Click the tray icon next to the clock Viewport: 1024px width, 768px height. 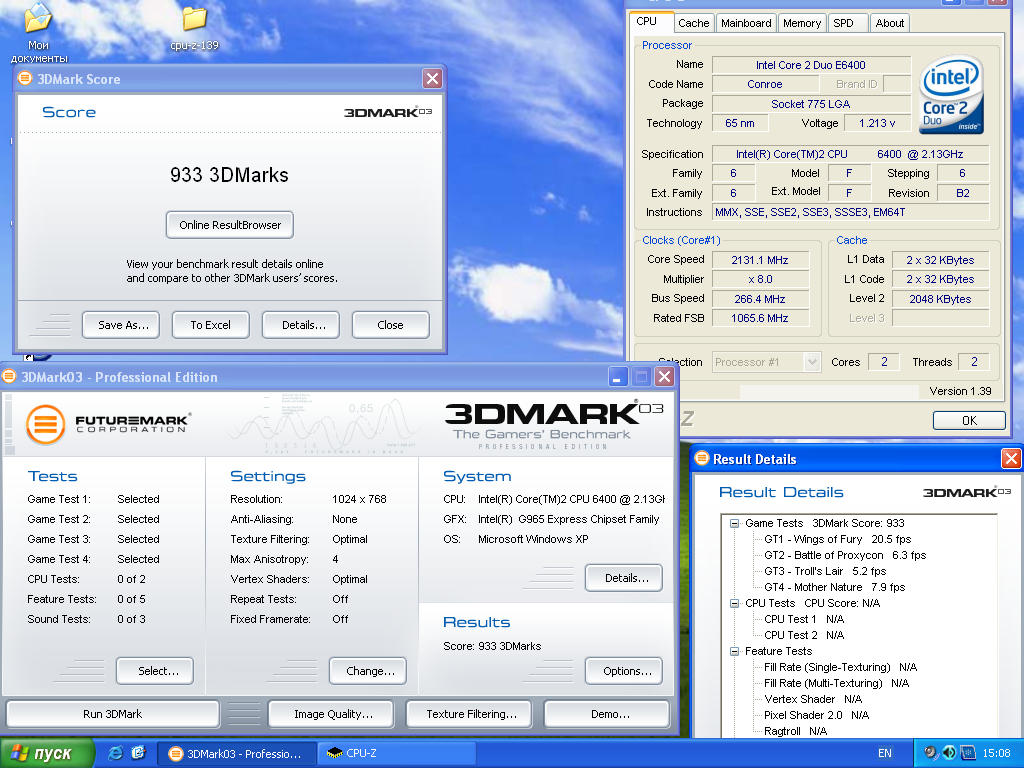click(x=967, y=753)
